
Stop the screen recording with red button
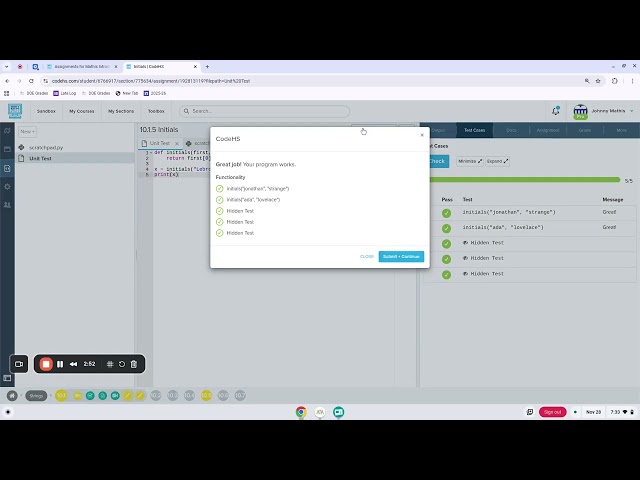point(46,364)
